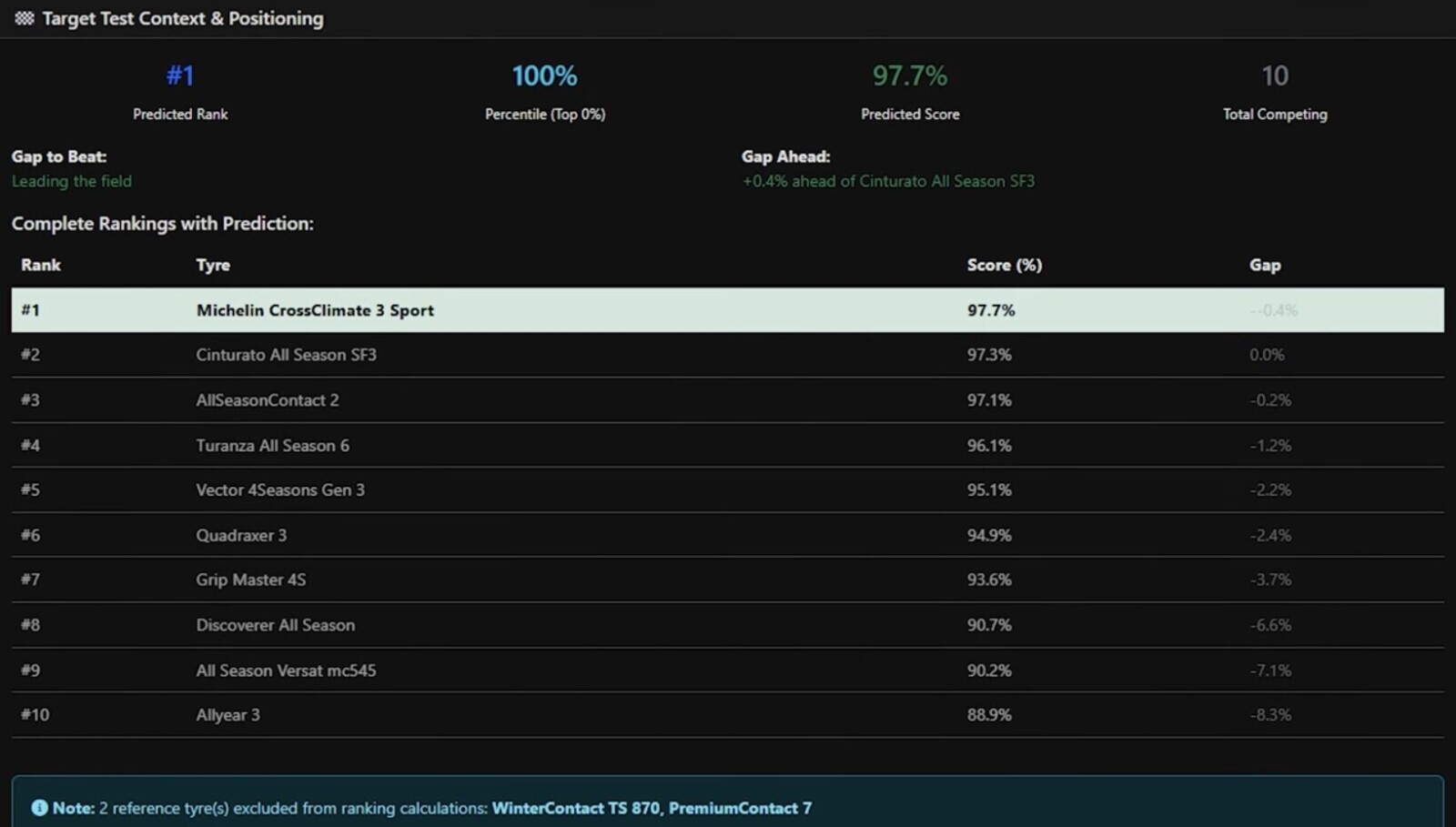This screenshot has width=1456, height=827.
Task: Click the -3.7% gap value
Action: point(1270,580)
